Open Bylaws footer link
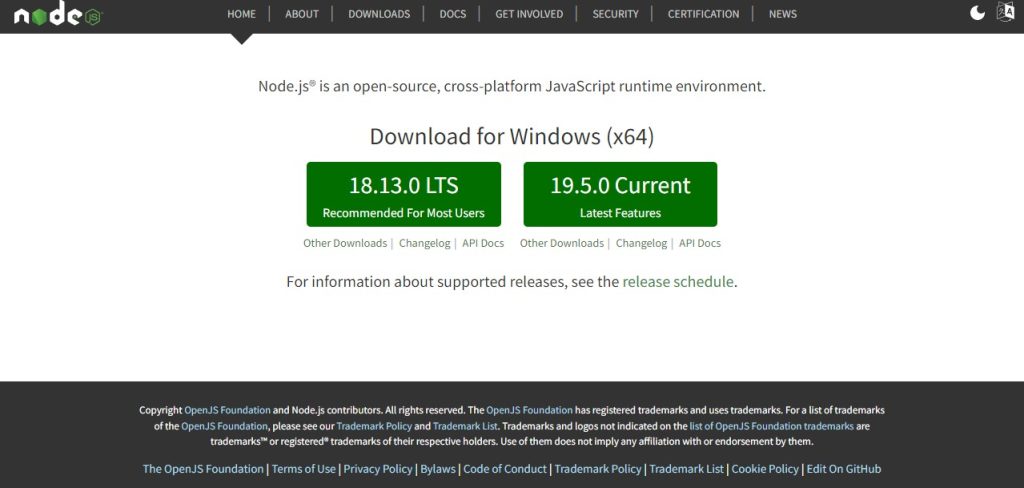Image resolution: width=1024 pixels, height=488 pixels. (x=438, y=469)
